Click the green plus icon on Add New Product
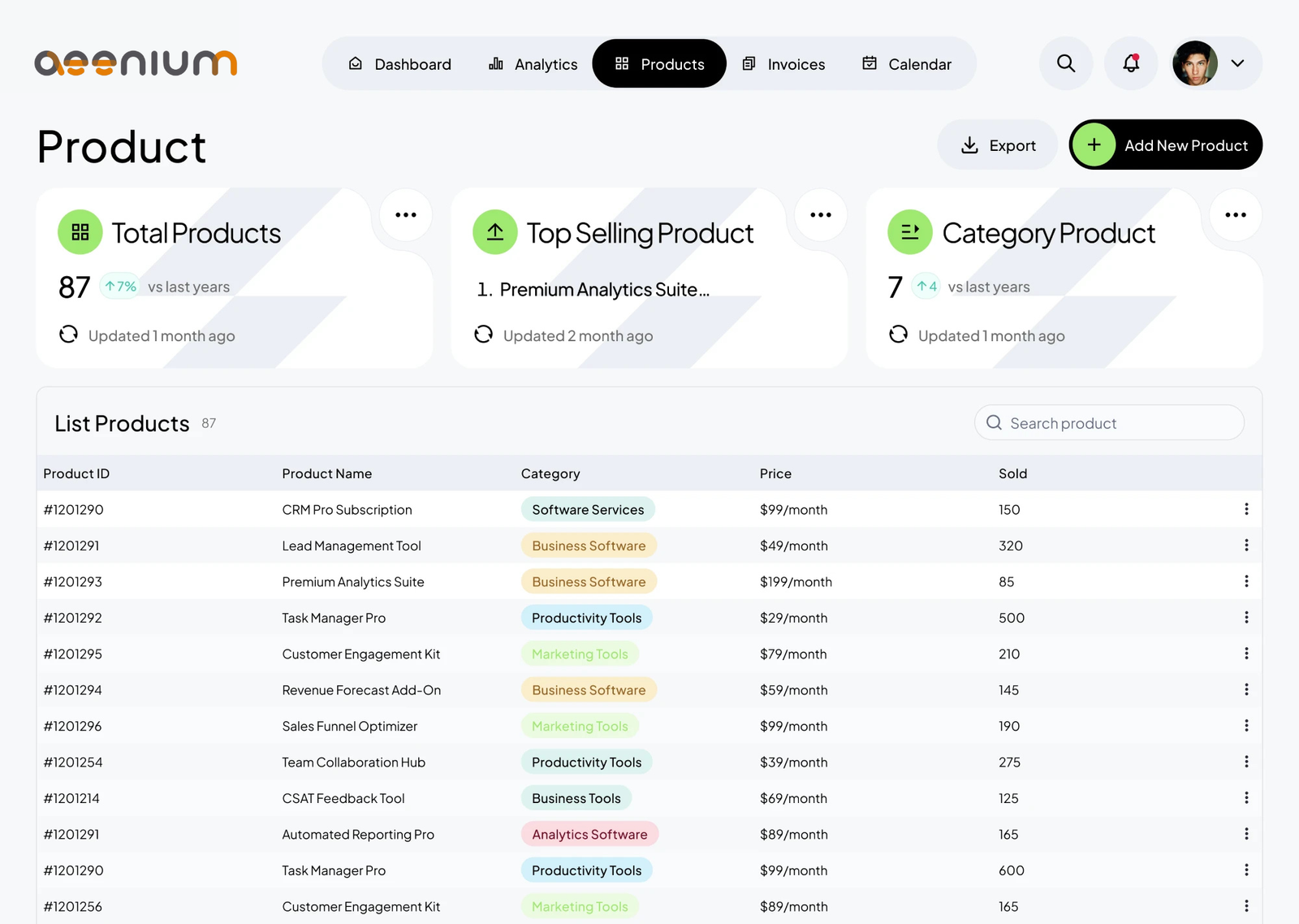The image size is (1299, 924). 1094,145
